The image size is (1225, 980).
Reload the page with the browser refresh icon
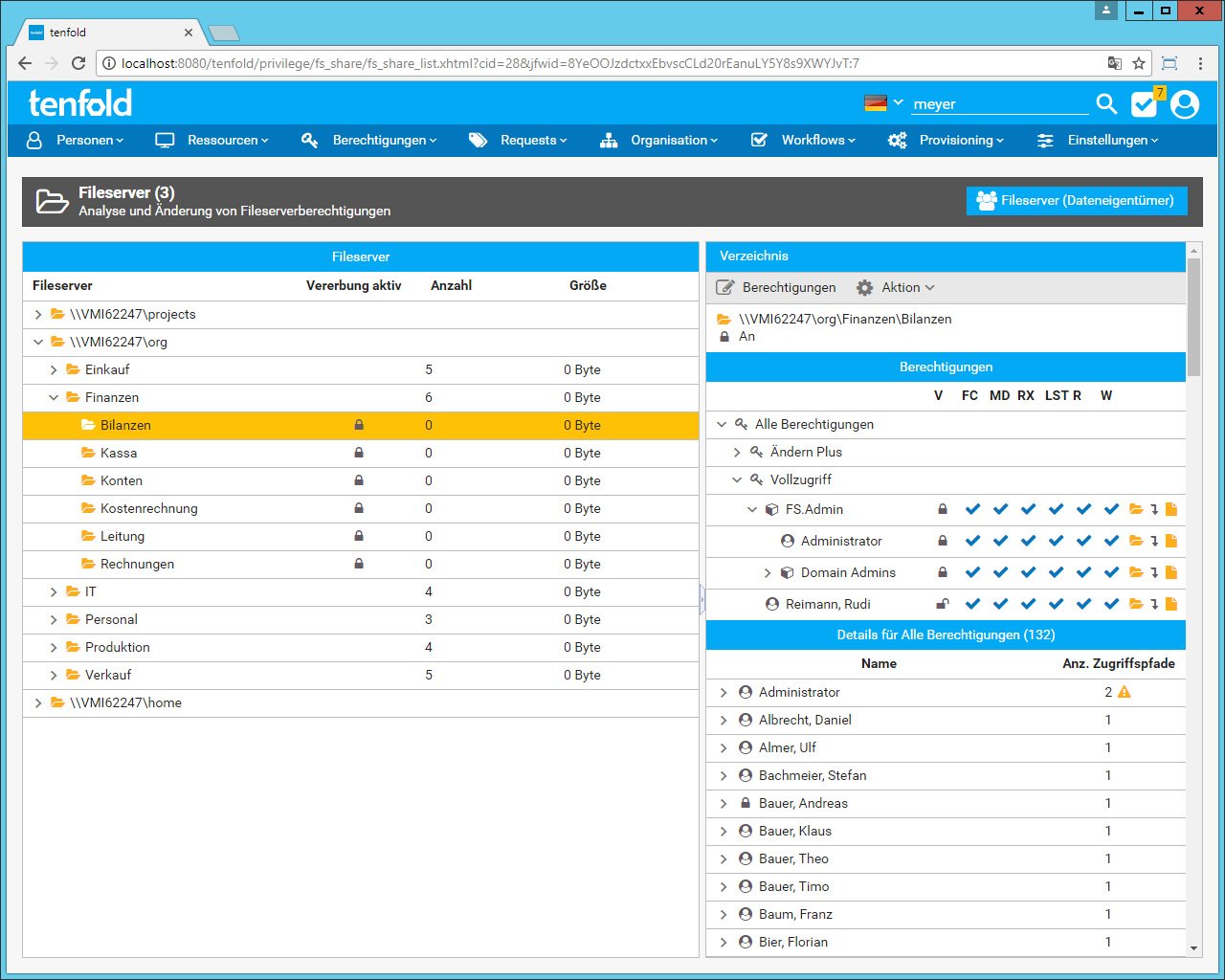coord(78,63)
